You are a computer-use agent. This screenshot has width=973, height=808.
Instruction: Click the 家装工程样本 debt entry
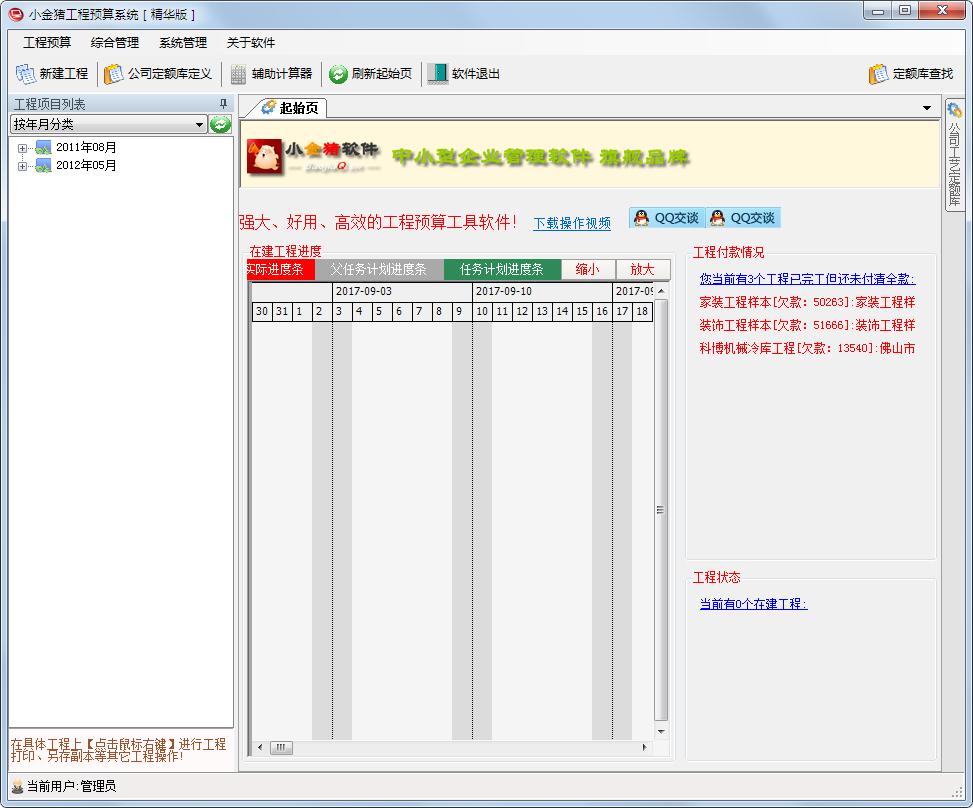point(807,302)
